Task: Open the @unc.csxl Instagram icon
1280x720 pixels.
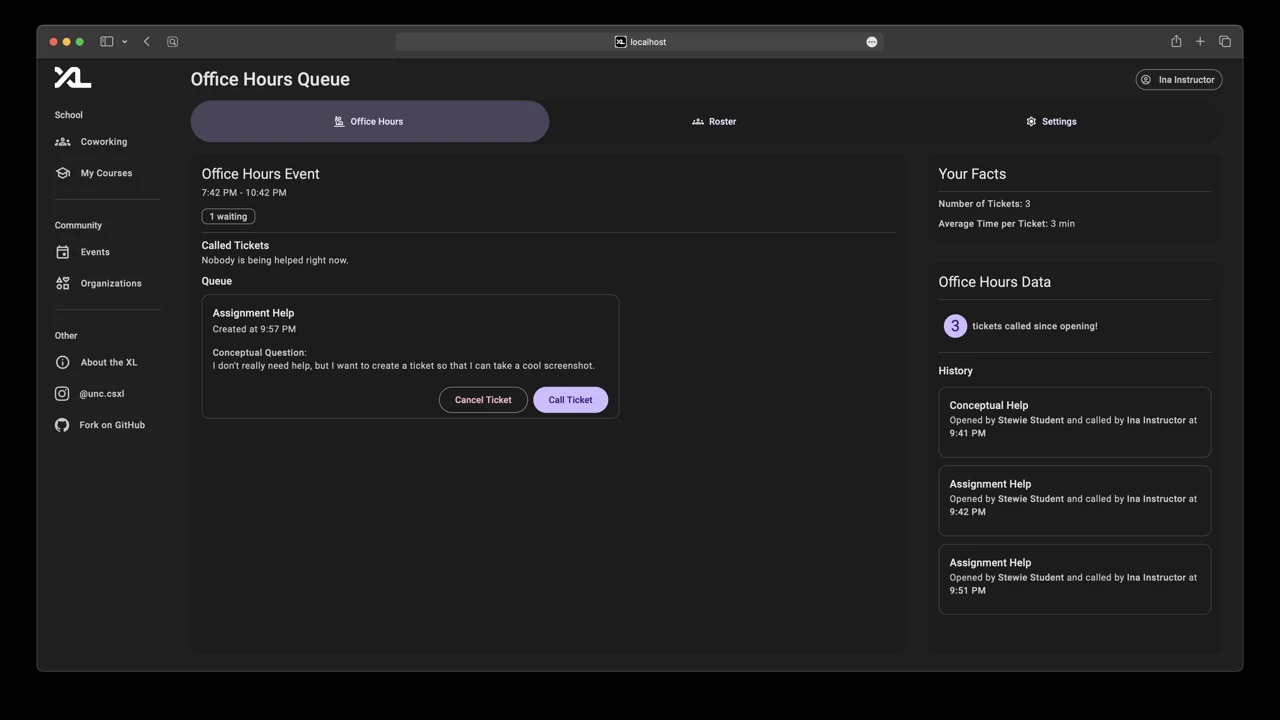Action: 63,394
